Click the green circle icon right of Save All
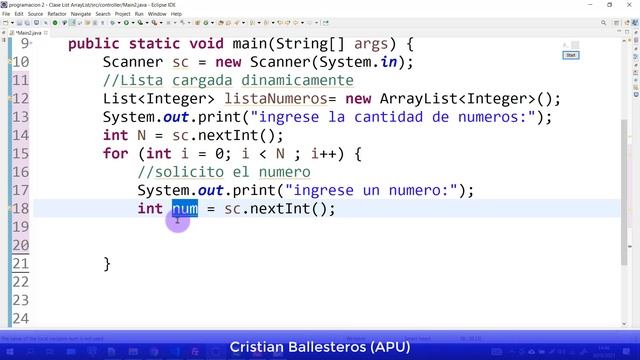The width and height of the screenshot is (640, 360). click(x=55, y=23)
